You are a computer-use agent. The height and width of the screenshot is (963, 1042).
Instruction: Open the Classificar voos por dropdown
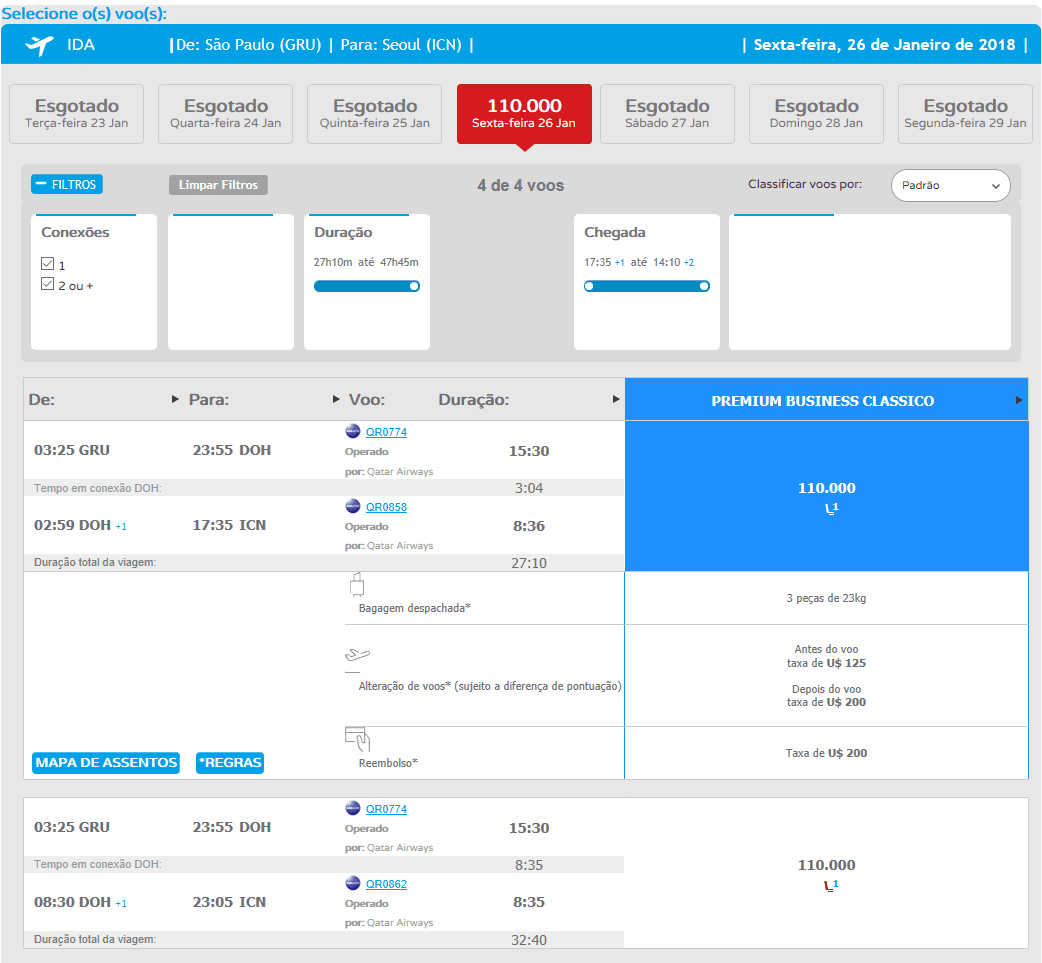(950, 185)
